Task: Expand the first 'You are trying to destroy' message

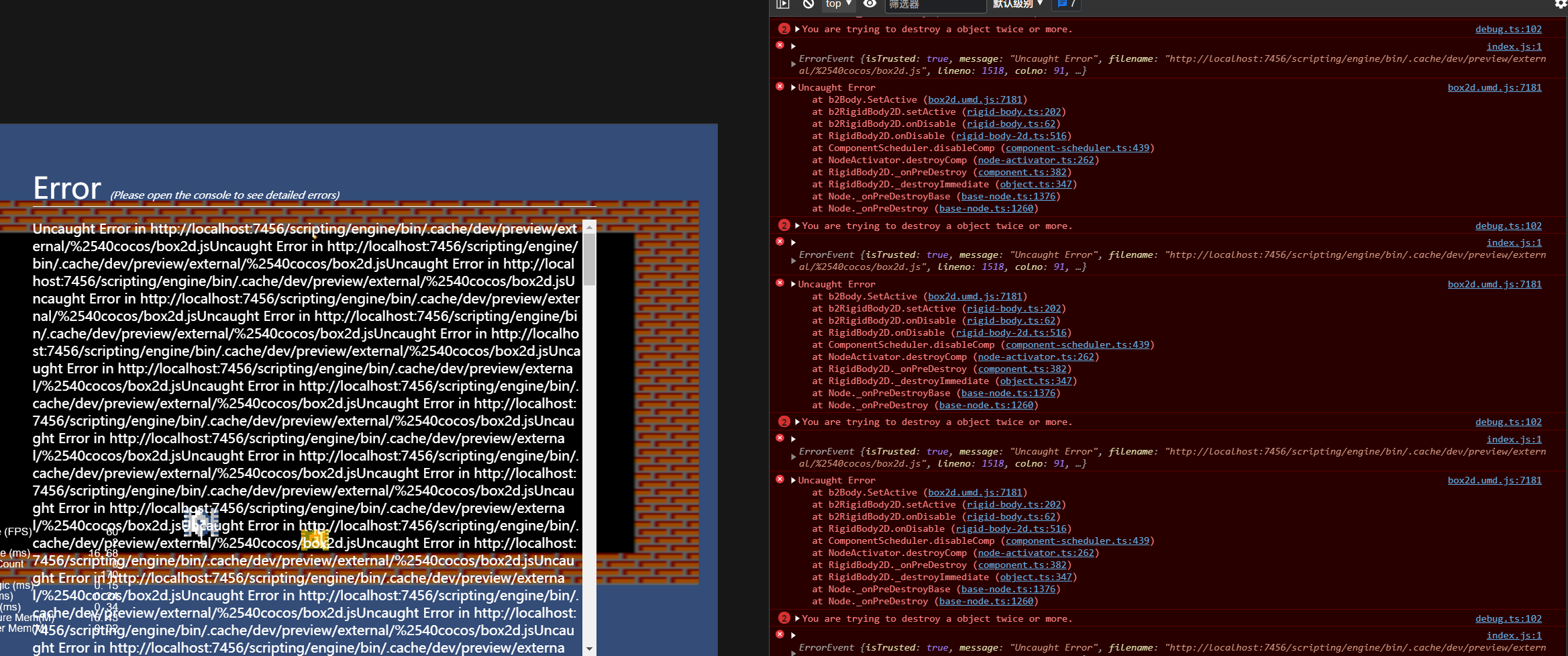Action: [797, 30]
